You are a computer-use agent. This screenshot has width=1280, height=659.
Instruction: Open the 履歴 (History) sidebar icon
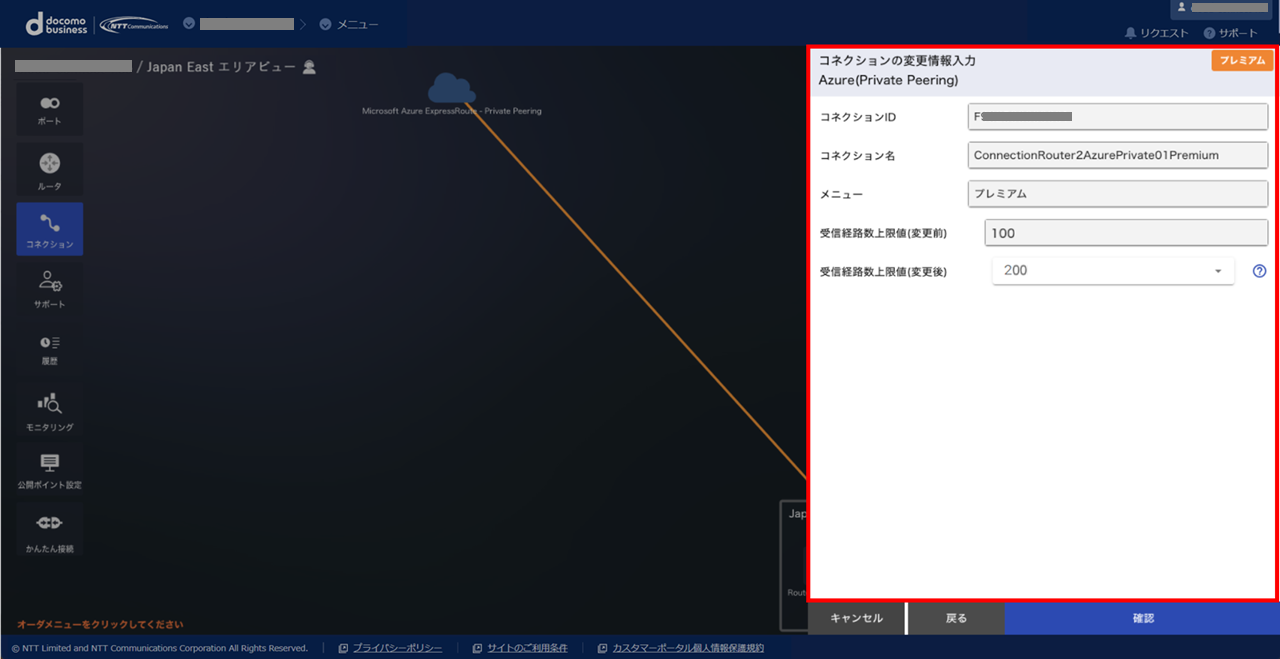point(49,349)
